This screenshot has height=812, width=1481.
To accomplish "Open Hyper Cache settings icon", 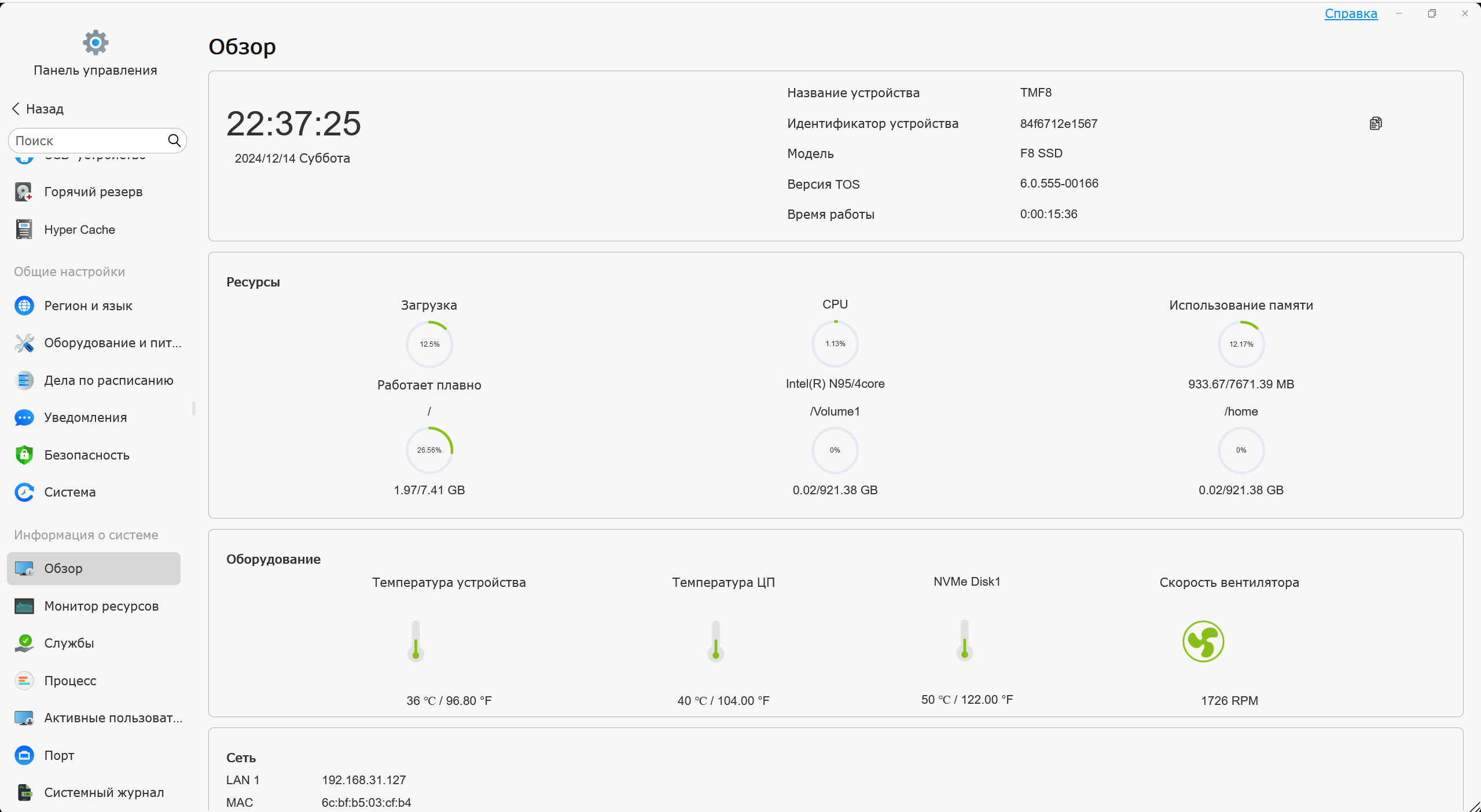I will pos(24,230).
